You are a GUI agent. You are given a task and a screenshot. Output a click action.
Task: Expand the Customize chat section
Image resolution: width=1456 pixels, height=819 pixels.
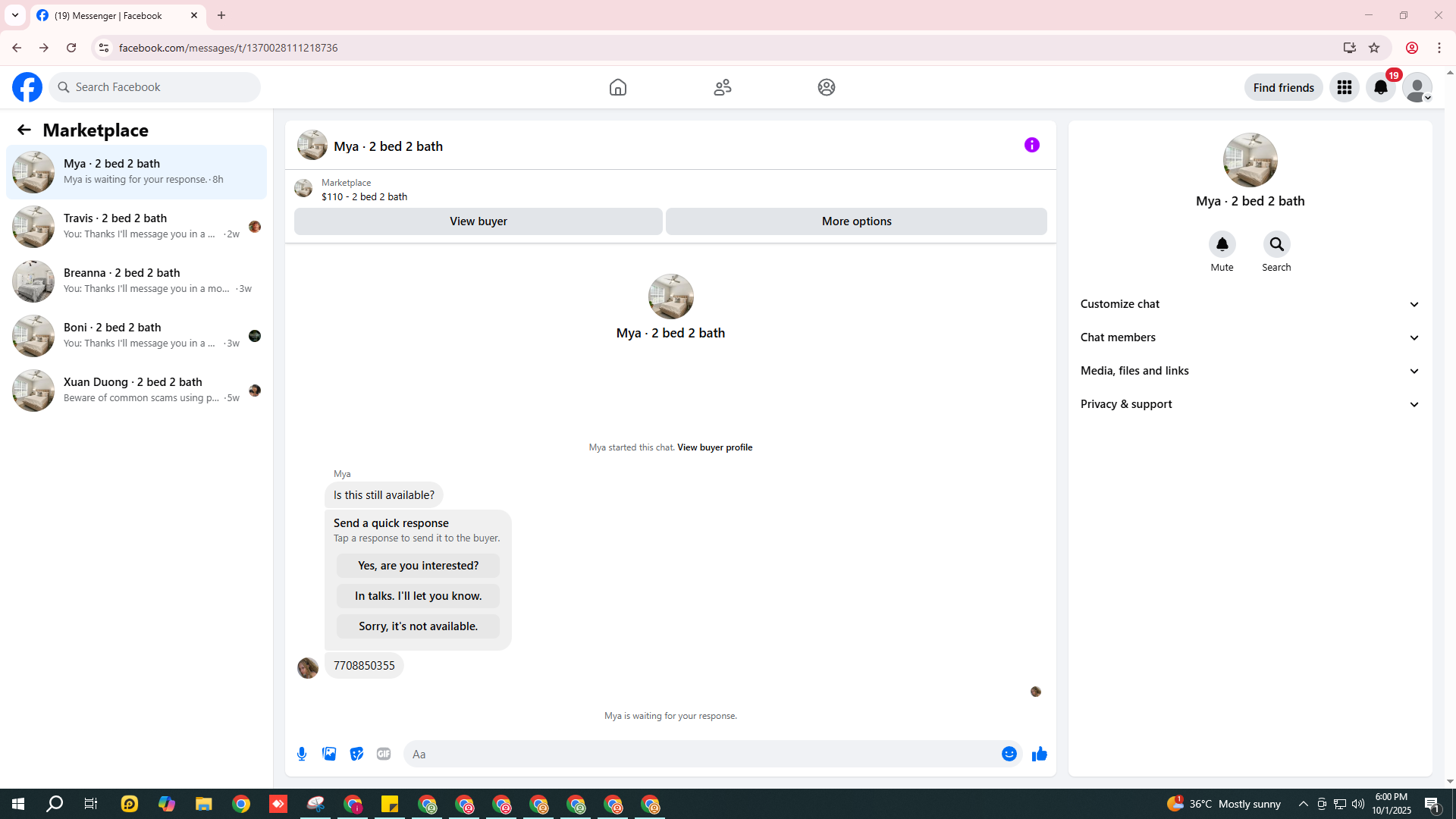pyautogui.click(x=1250, y=304)
